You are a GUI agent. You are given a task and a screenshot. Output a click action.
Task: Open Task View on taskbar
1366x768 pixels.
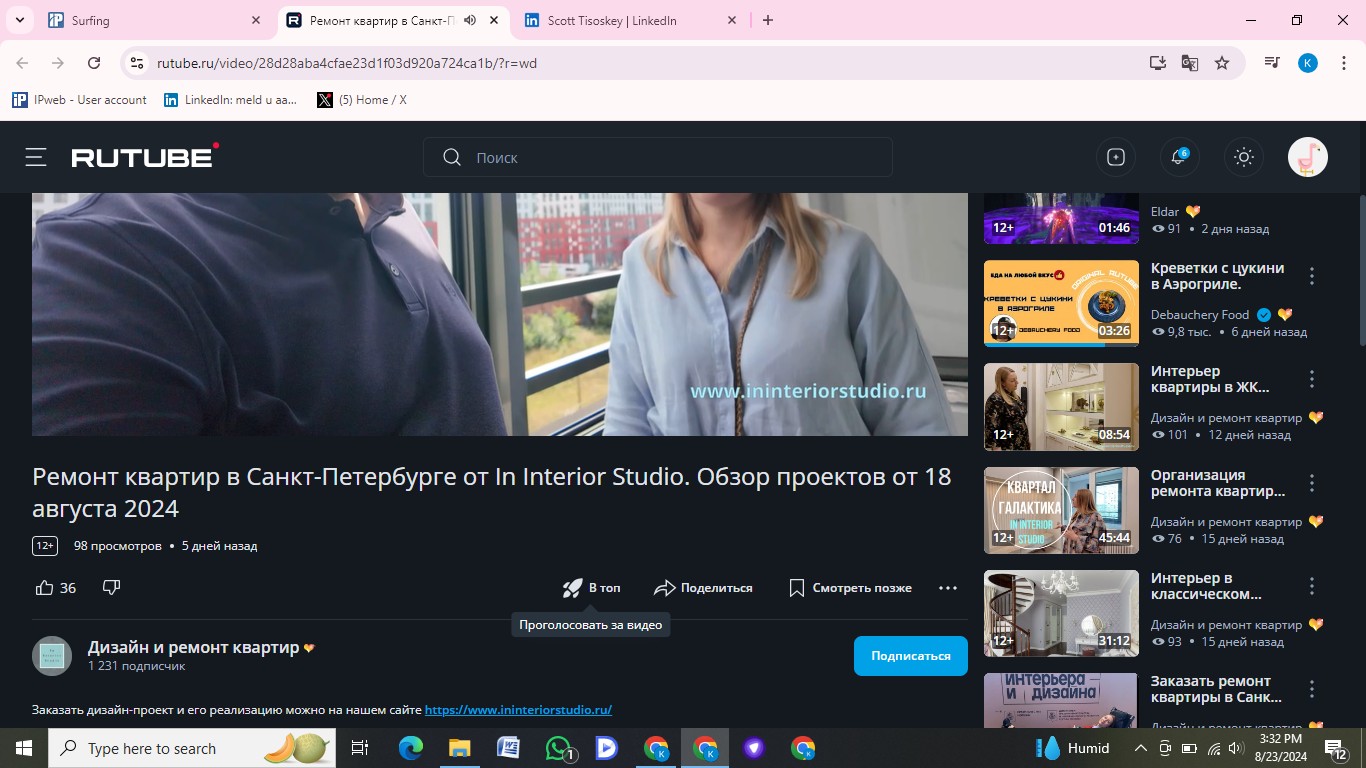click(360, 748)
